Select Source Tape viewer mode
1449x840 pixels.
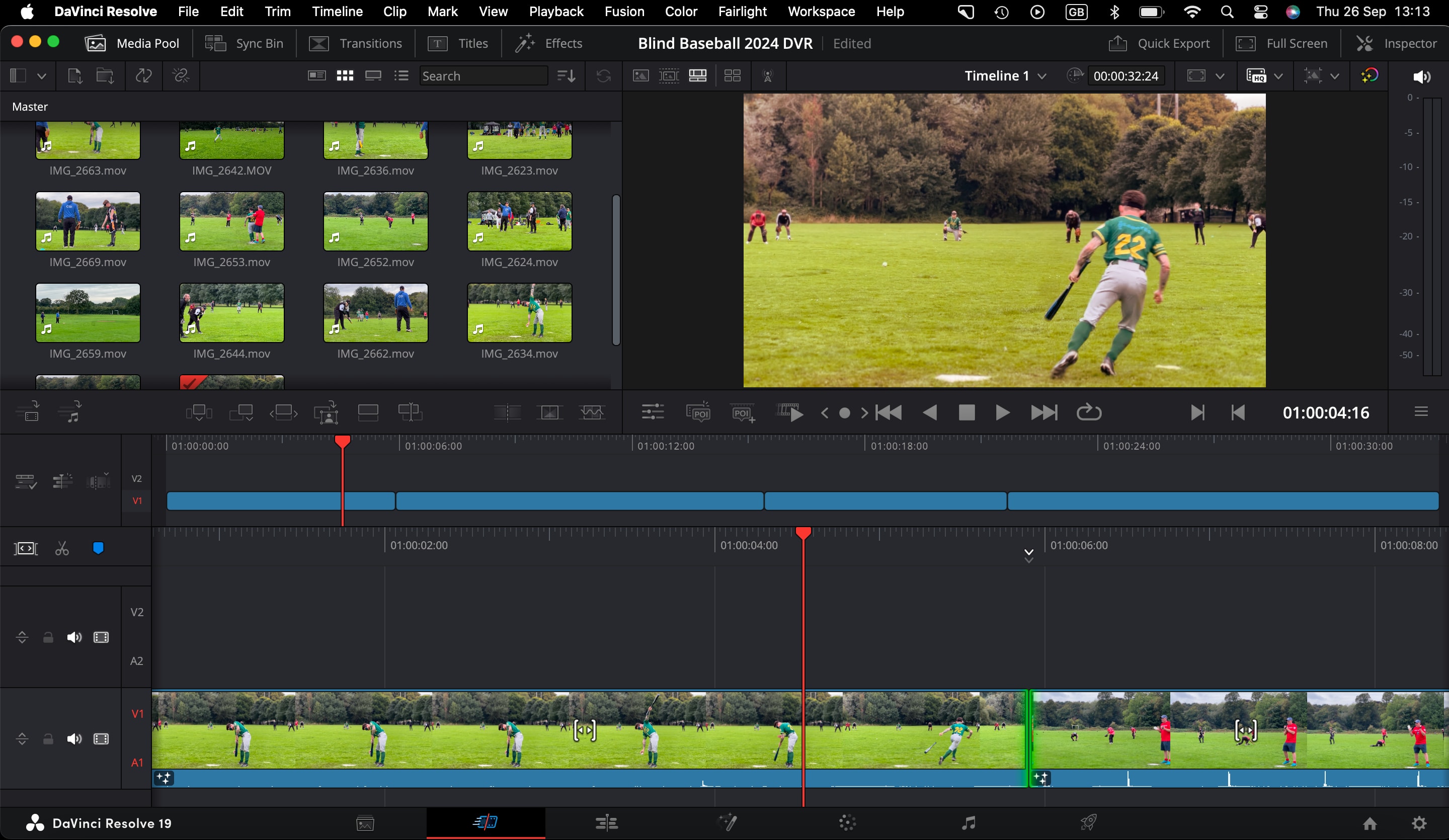tap(669, 76)
